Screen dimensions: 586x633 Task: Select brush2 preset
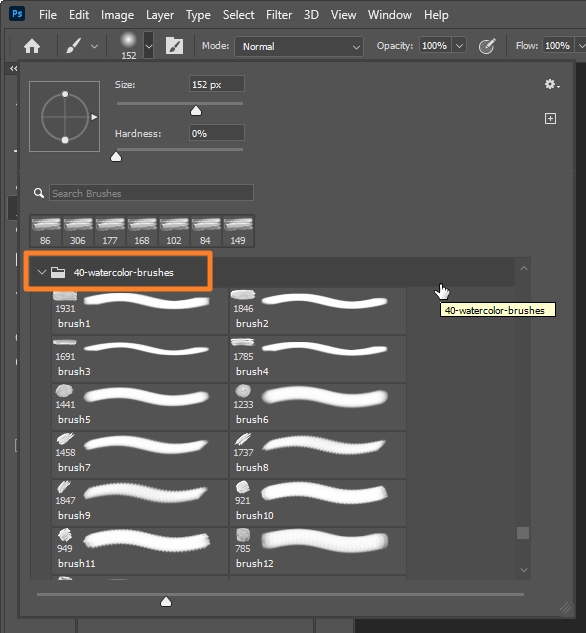click(x=318, y=311)
